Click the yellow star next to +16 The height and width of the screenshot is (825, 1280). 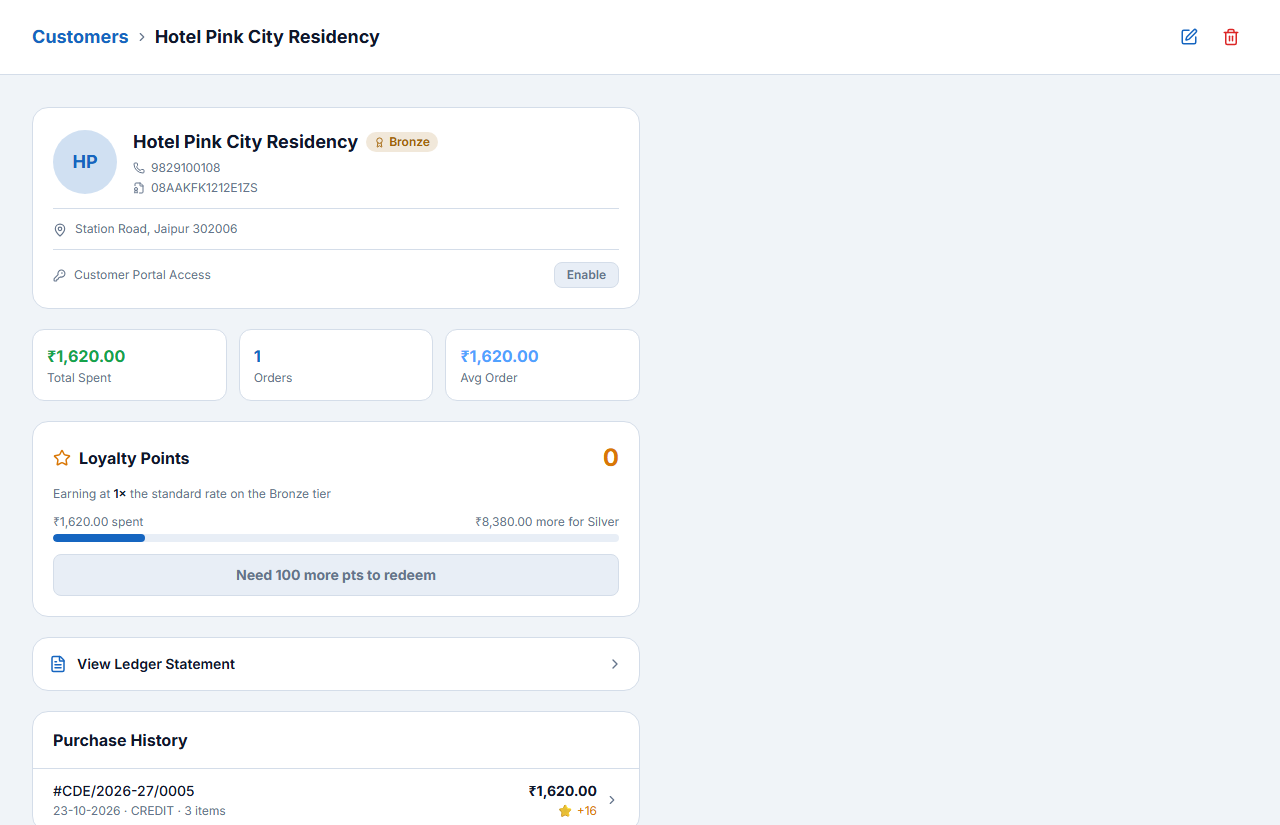[565, 811]
